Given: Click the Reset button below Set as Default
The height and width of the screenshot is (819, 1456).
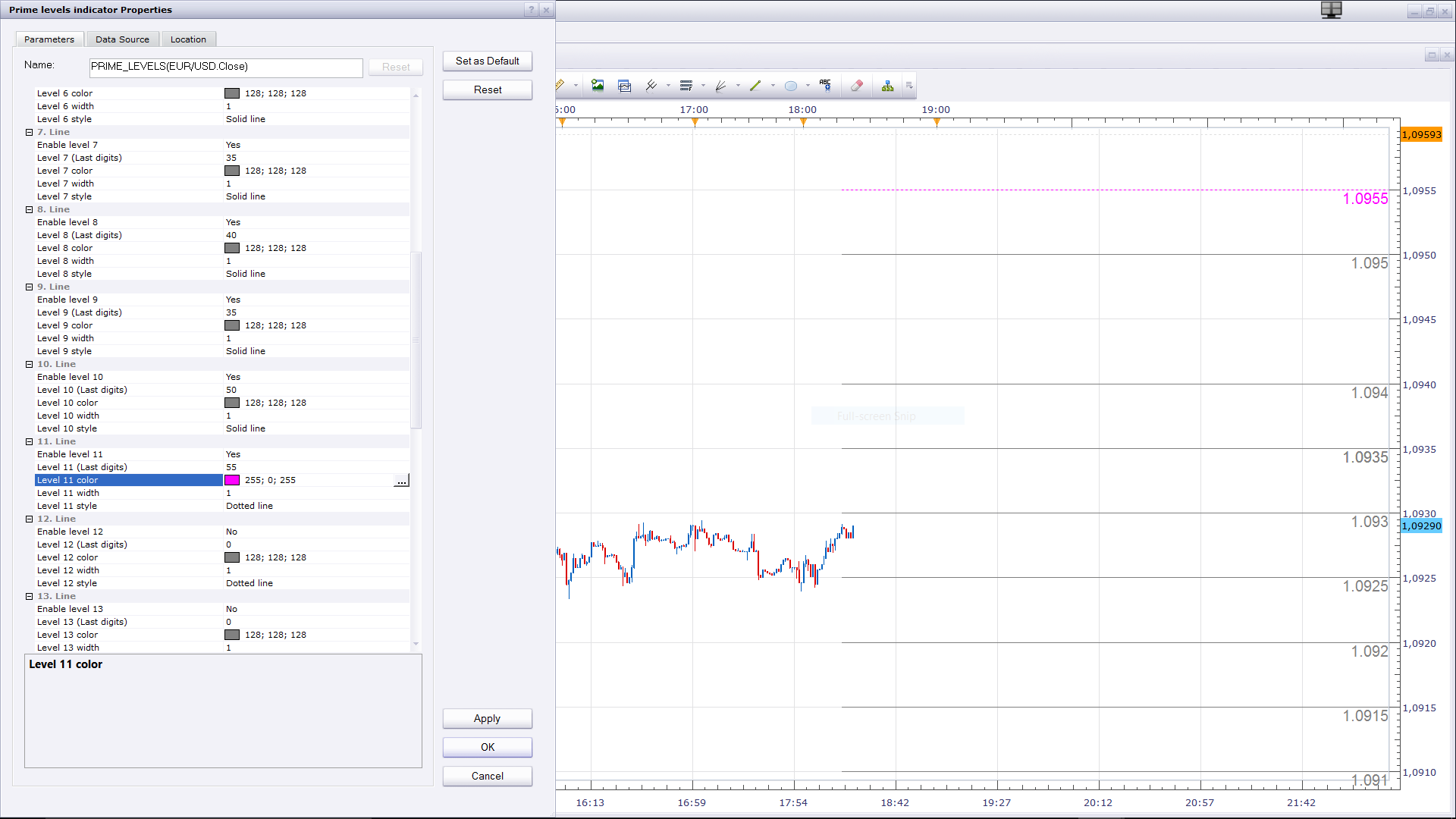Looking at the screenshot, I should (x=488, y=89).
